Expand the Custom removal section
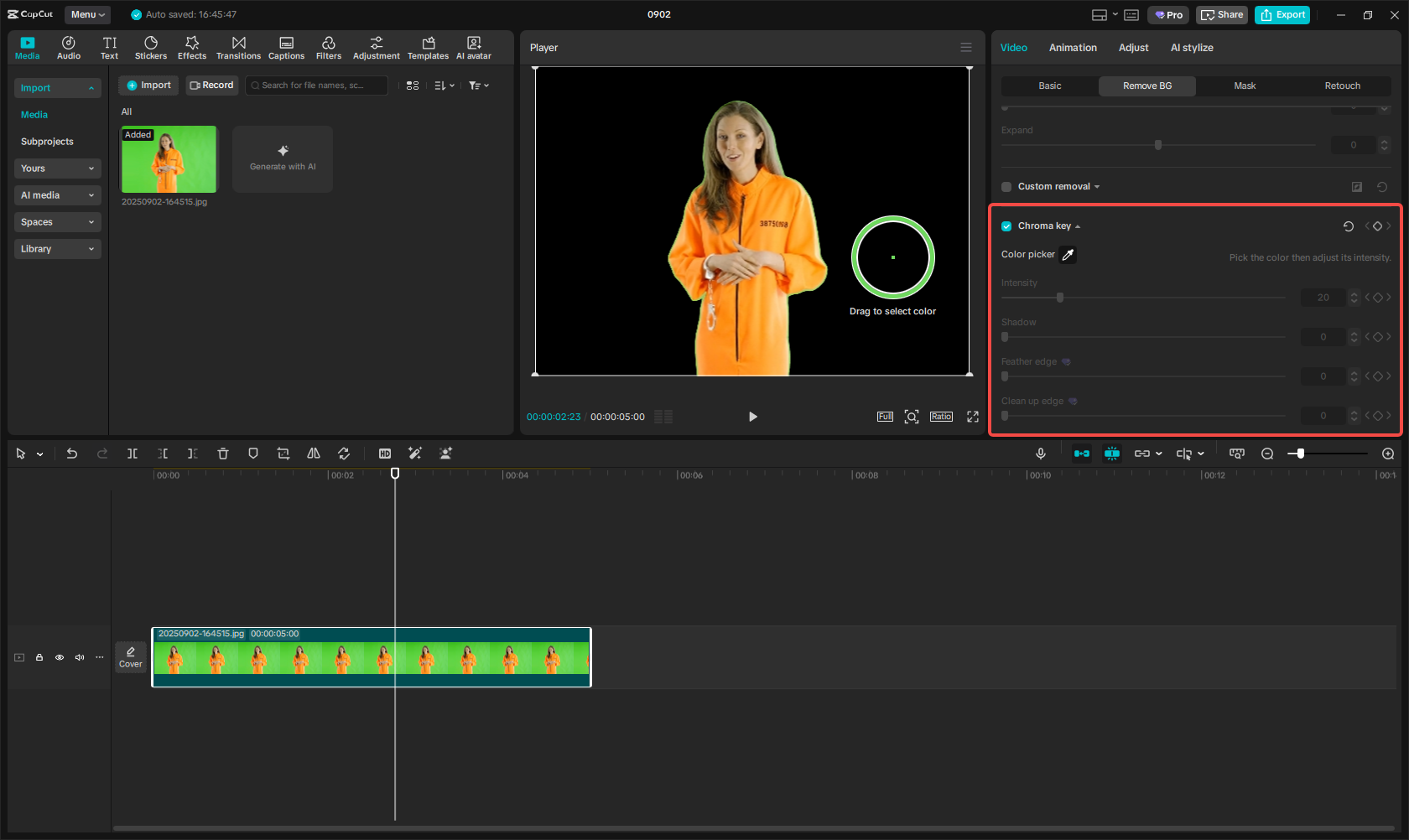Viewport: 1409px width, 840px height. (1097, 186)
